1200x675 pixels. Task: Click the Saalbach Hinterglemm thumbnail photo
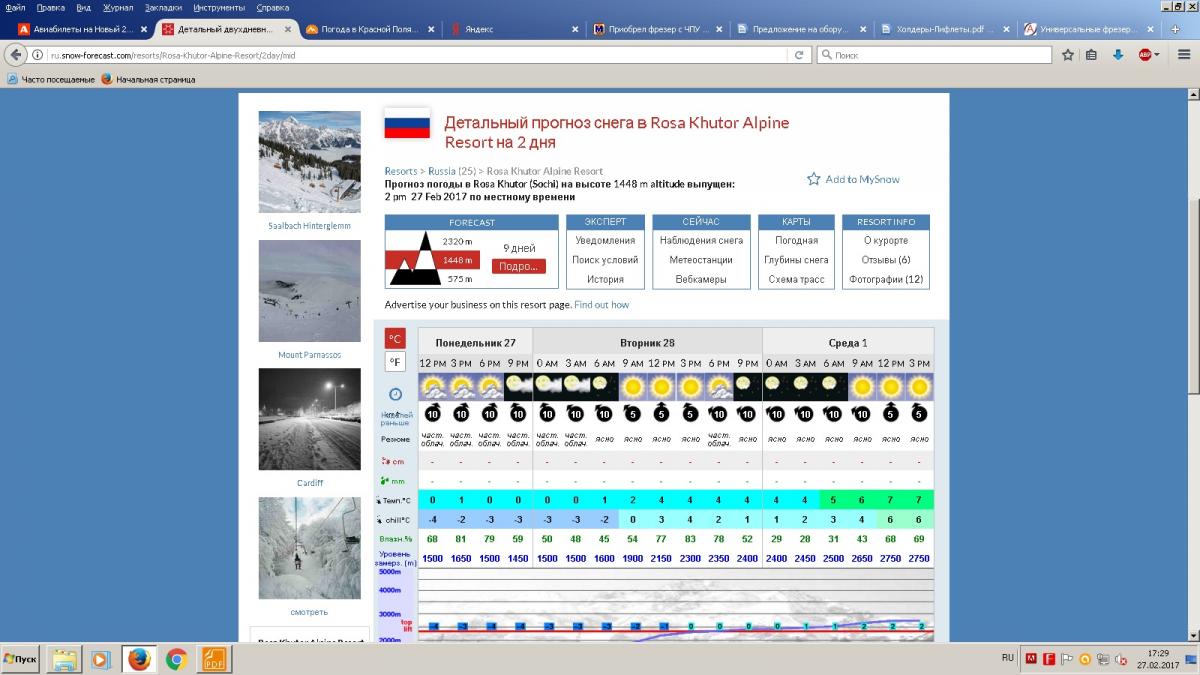tap(309, 161)
